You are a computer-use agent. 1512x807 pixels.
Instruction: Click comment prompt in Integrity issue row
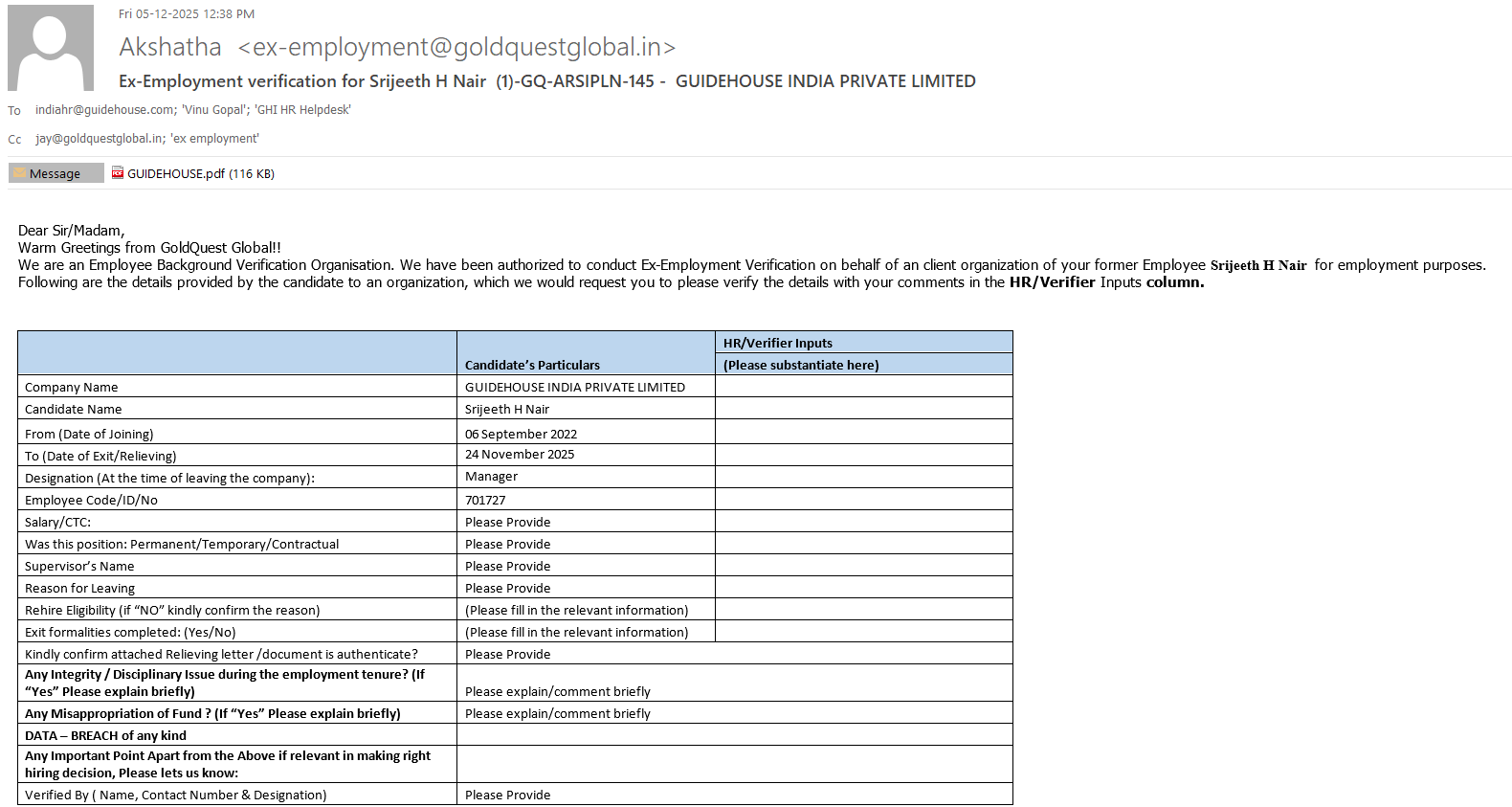point(558,691)
